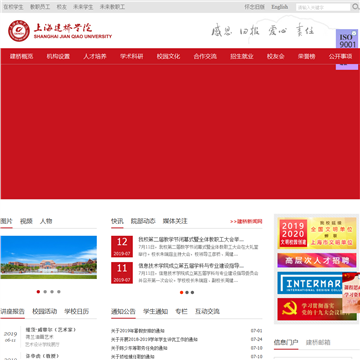The image size is (360, 360).
Task: Click the keyword search input field
Action: click(x=323, y=7)
